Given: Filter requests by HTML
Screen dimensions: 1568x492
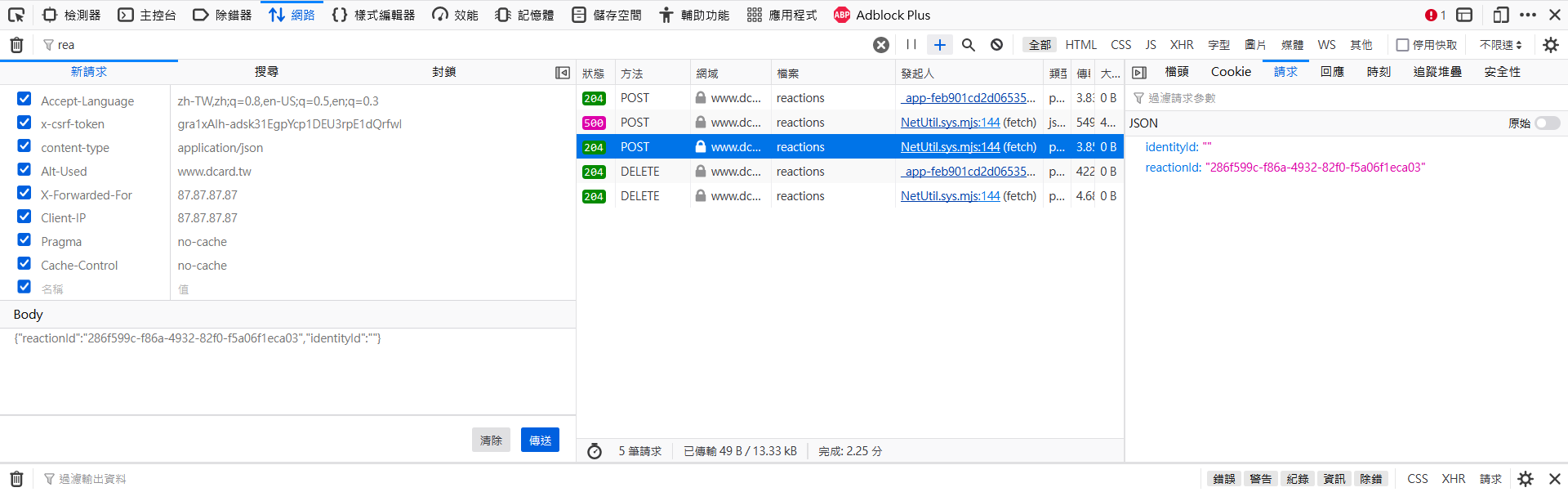Looking at the screenshot, I should coord(1081,45).
